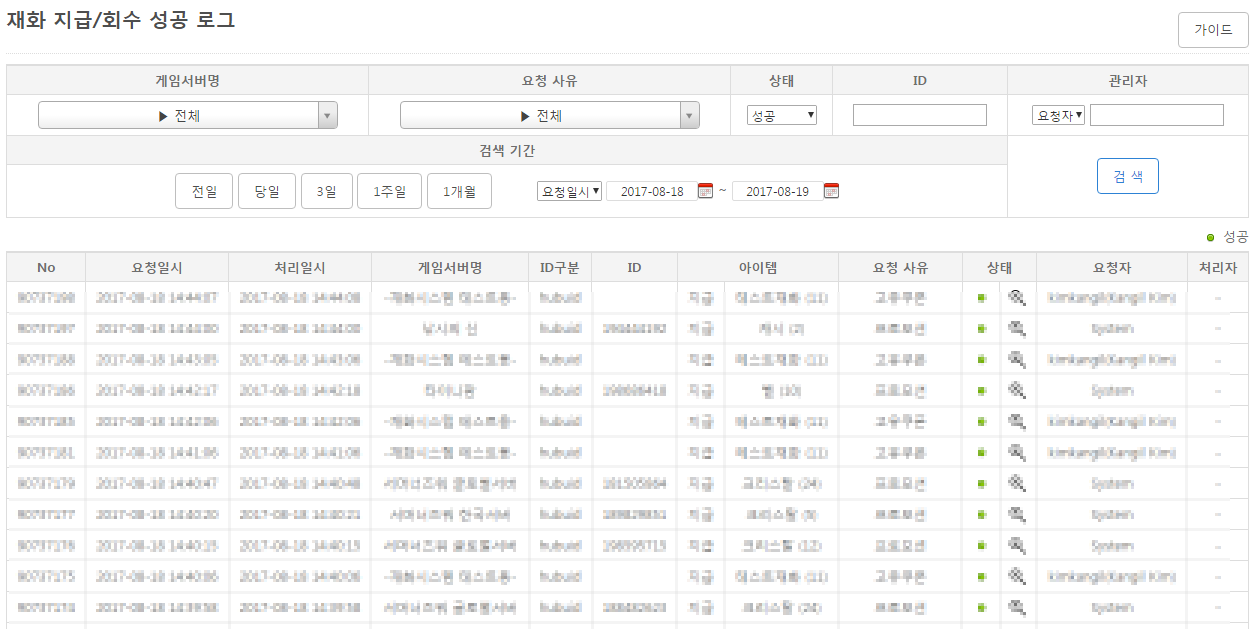Viewport: 1255px width, 629px height.
Task: Focus the ID search text field
Action: point(919,116)
